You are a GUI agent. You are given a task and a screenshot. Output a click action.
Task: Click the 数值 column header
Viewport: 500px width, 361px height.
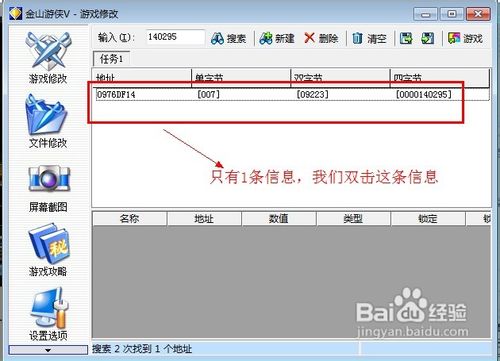pos(279,219)
